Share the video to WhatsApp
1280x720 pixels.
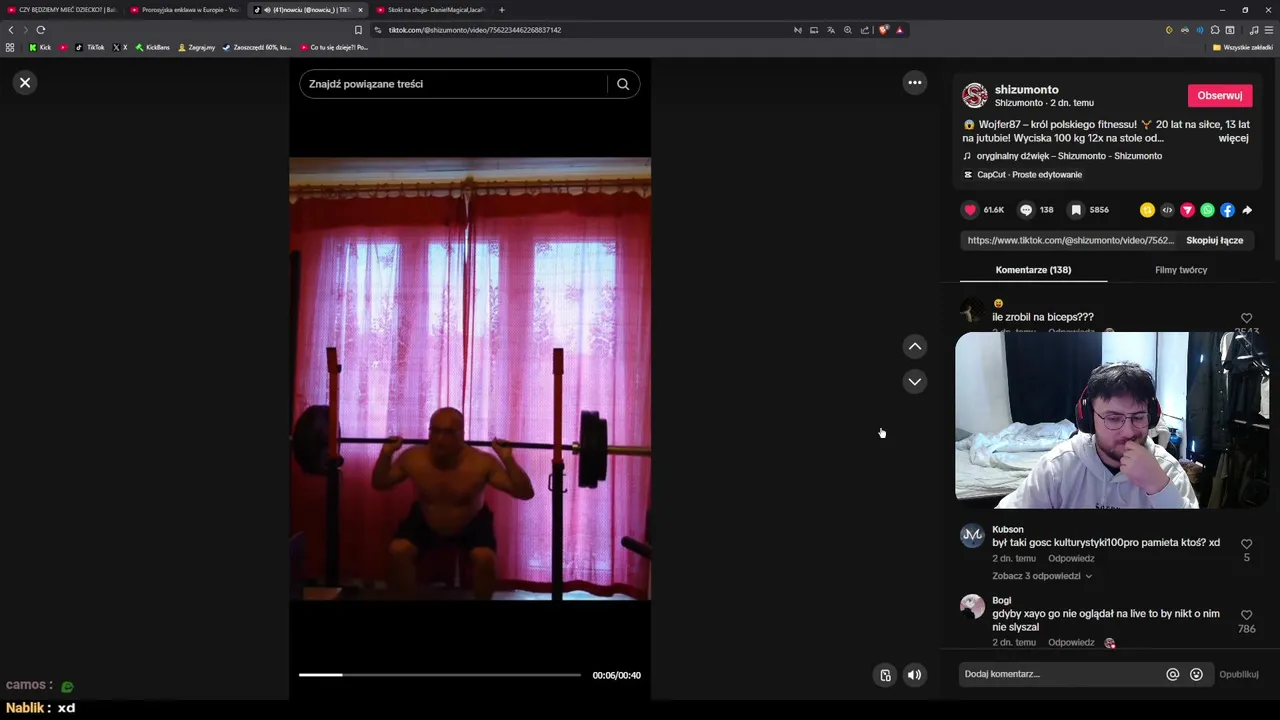pos(1207,210)
